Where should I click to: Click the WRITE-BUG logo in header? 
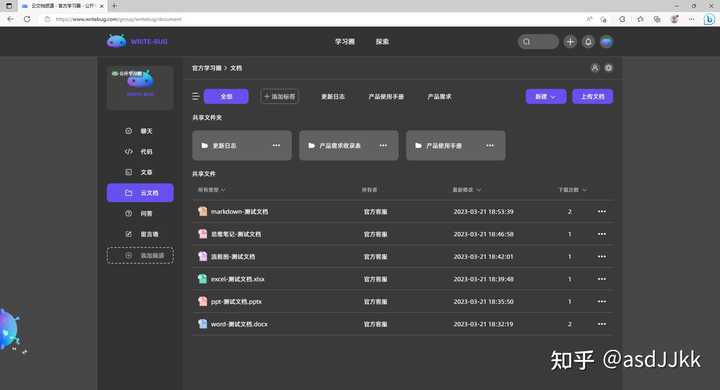point(137,41)
